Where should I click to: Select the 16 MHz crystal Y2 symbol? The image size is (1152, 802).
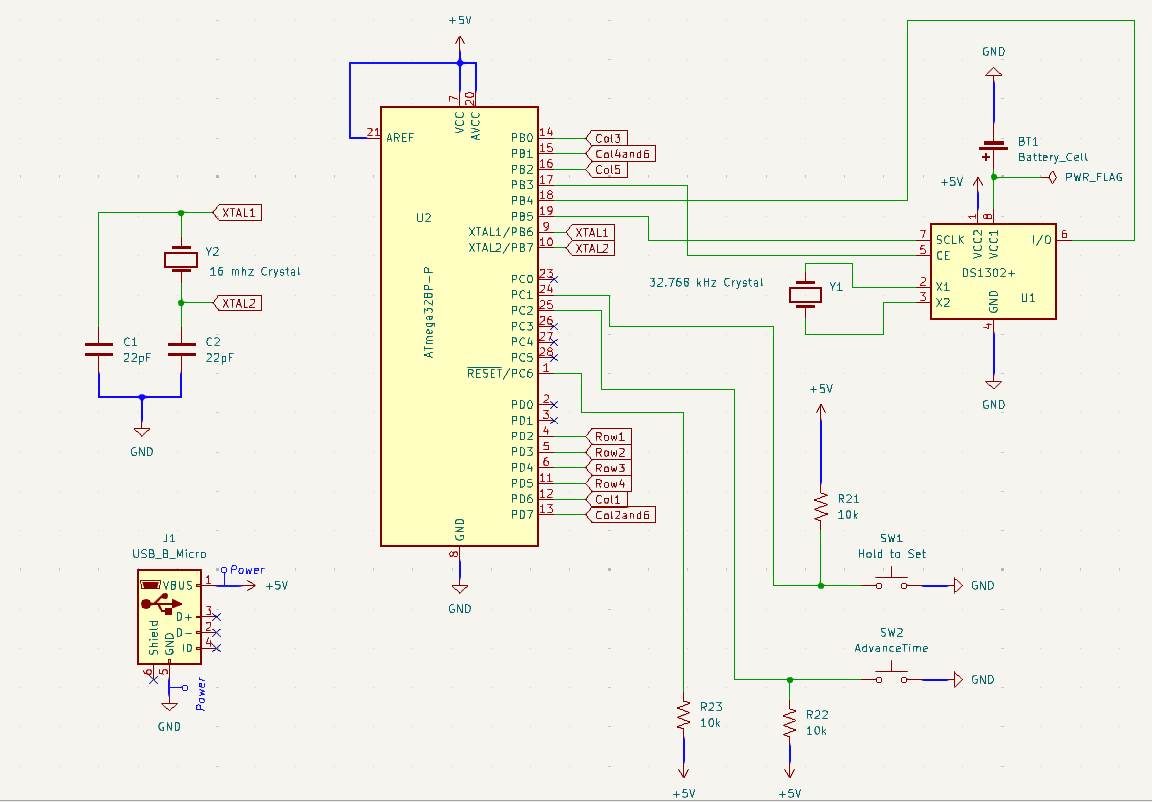point(181,260)
